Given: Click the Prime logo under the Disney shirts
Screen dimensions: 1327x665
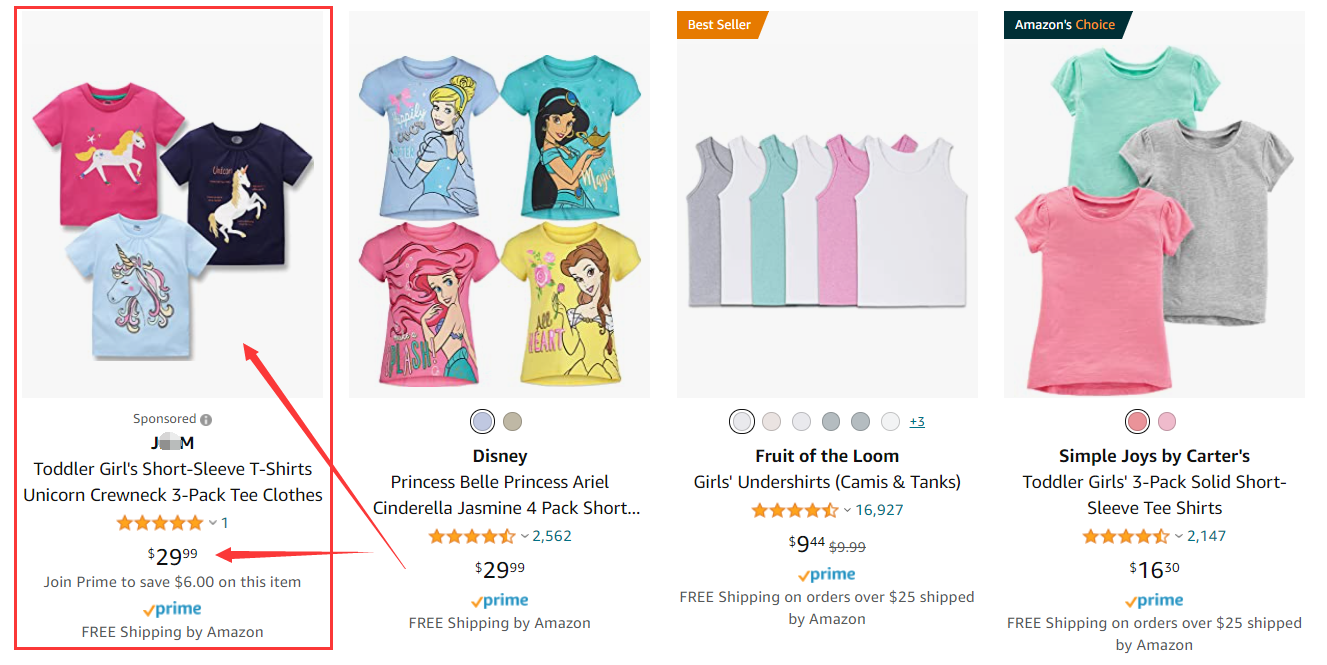Looking at the screenshot, I should (x=499, y=601).
